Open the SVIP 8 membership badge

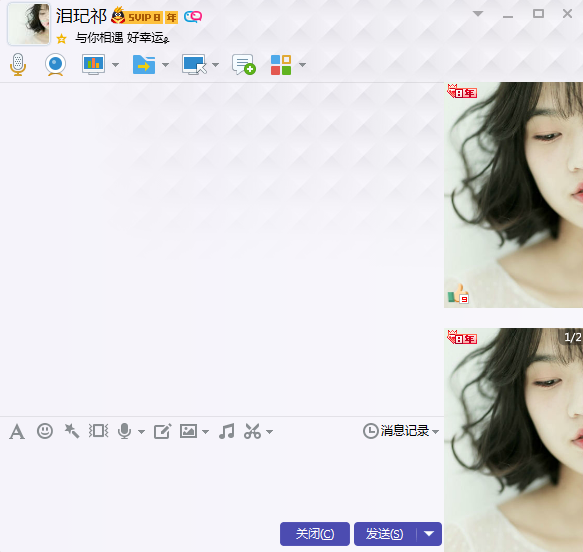point(145,17)
